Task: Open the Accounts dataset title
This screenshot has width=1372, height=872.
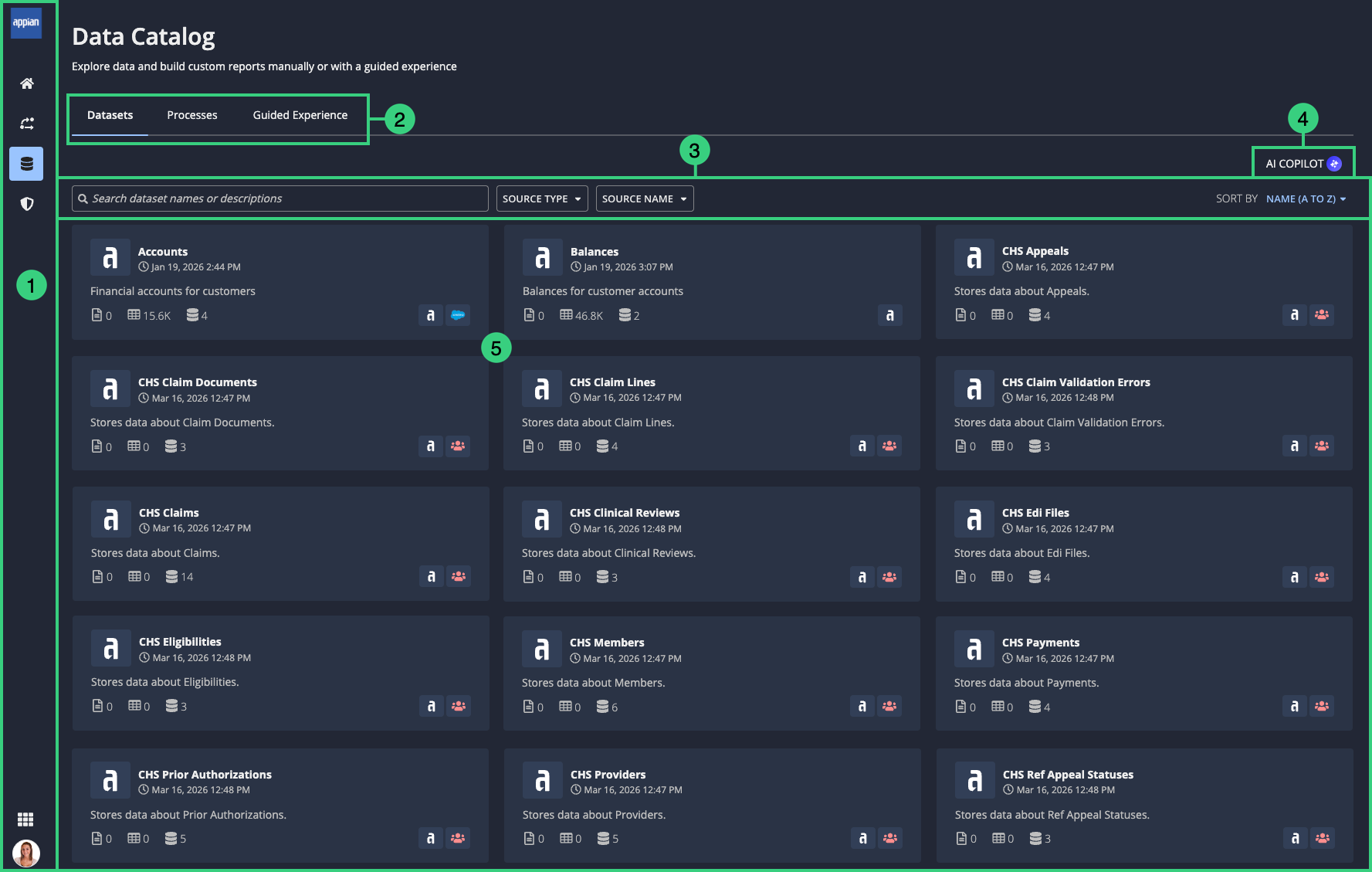Action: (163, 252)
